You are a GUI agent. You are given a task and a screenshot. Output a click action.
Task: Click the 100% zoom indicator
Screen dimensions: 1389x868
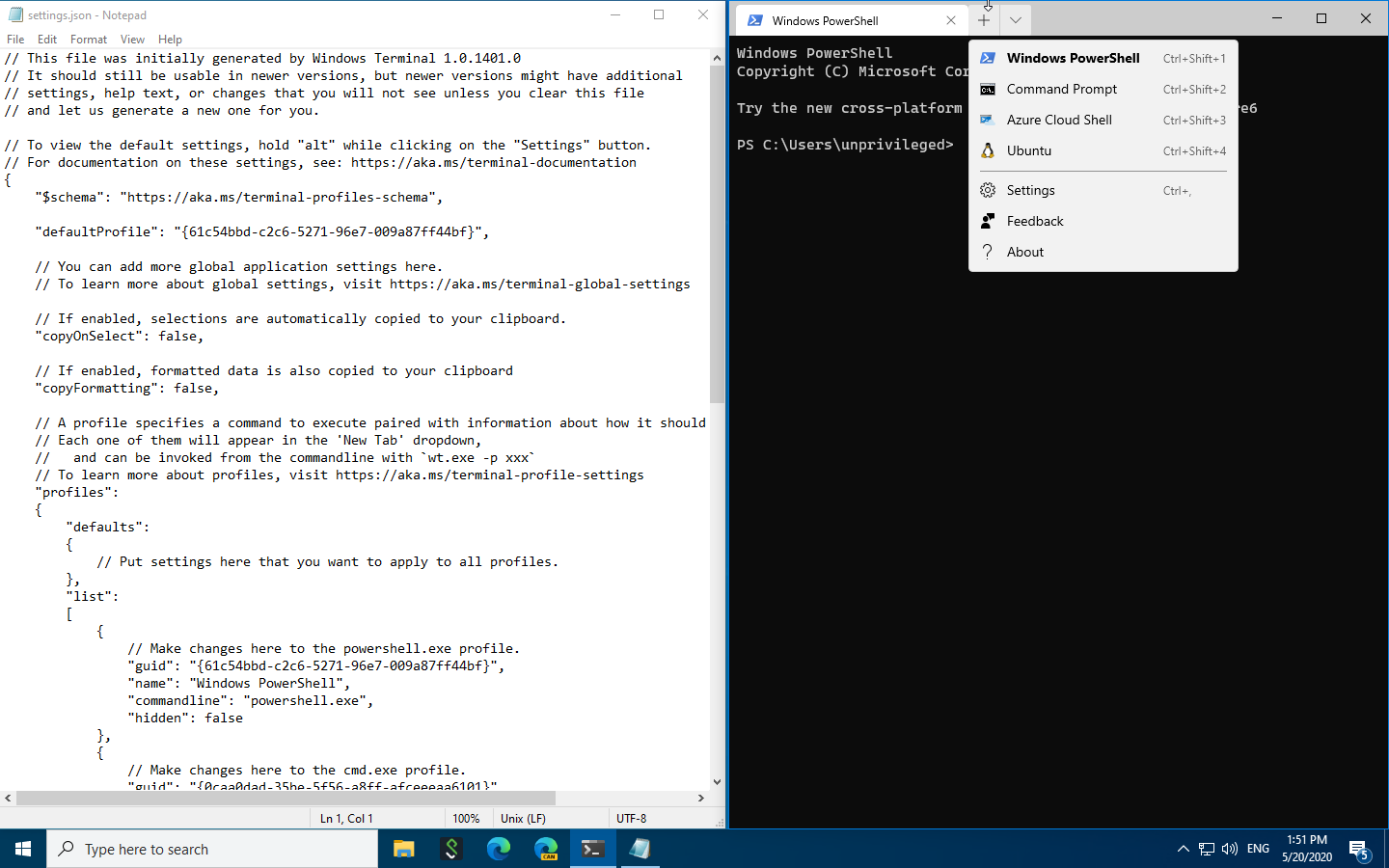coord(467,818)
